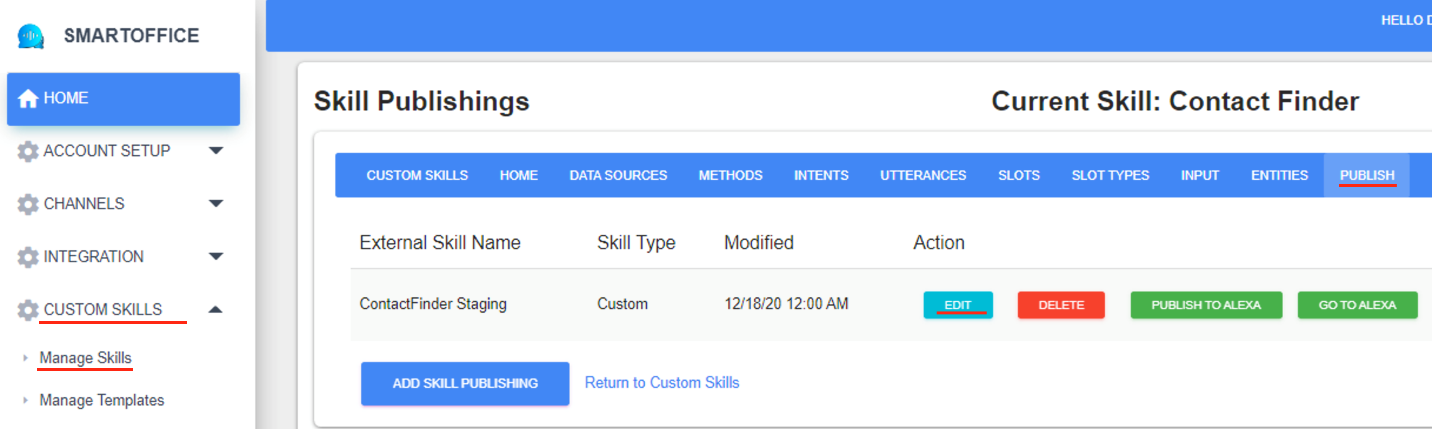
Task: Click the Integration gear icon
Action: pyautogui.click(x=28, y=257)
